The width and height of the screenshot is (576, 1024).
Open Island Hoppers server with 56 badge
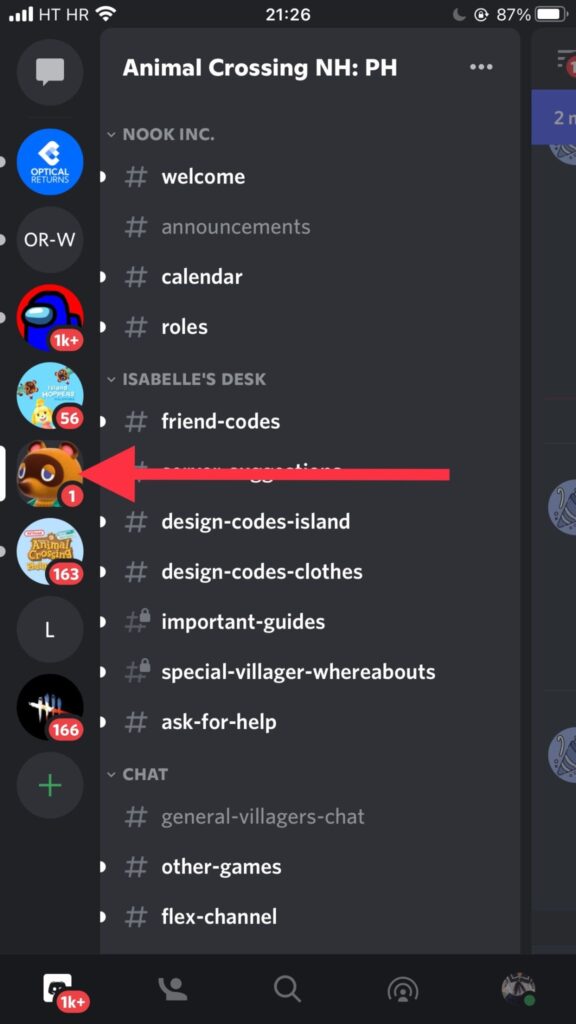coord(50,395)
